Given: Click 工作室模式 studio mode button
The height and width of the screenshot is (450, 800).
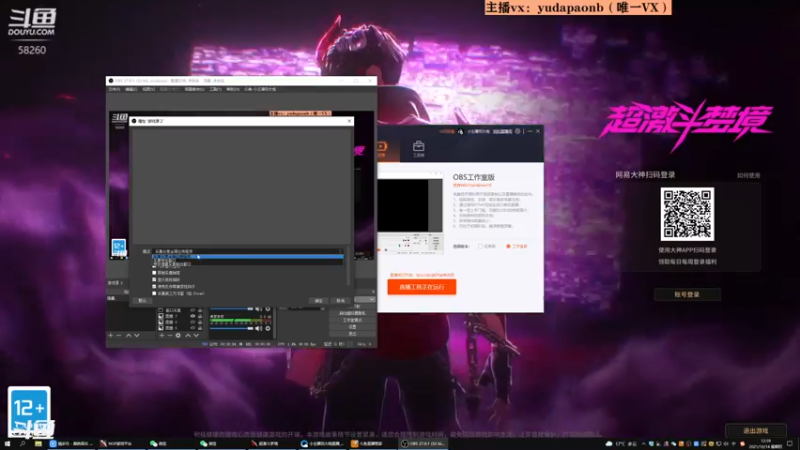Looking at the screenshot, I should [x=352, y=320].
